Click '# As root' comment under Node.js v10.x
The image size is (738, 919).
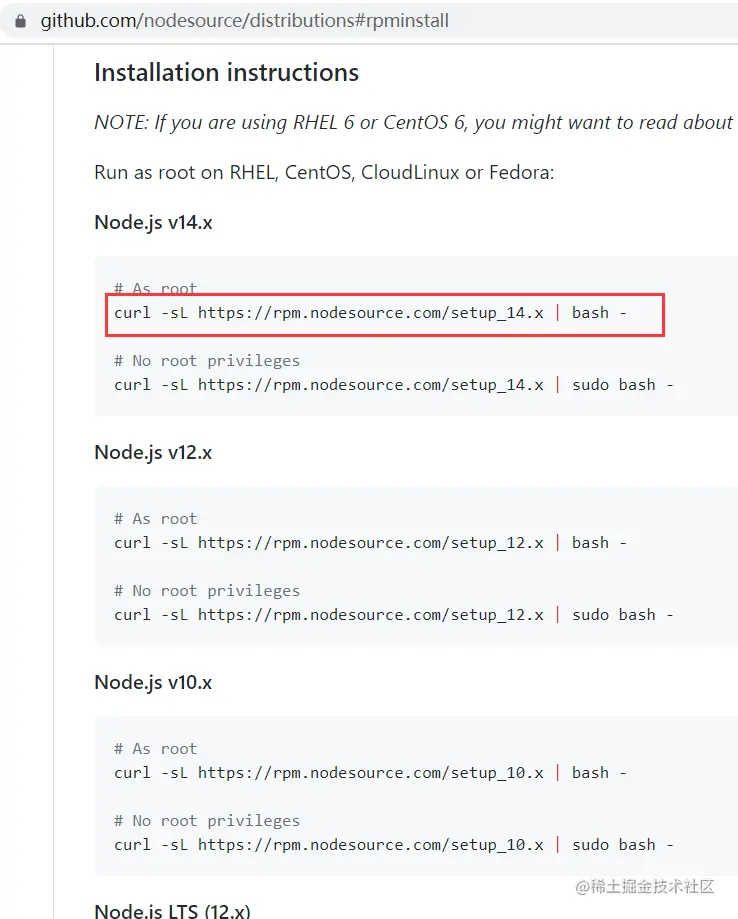pyautogui.click(x=156, y=749)
